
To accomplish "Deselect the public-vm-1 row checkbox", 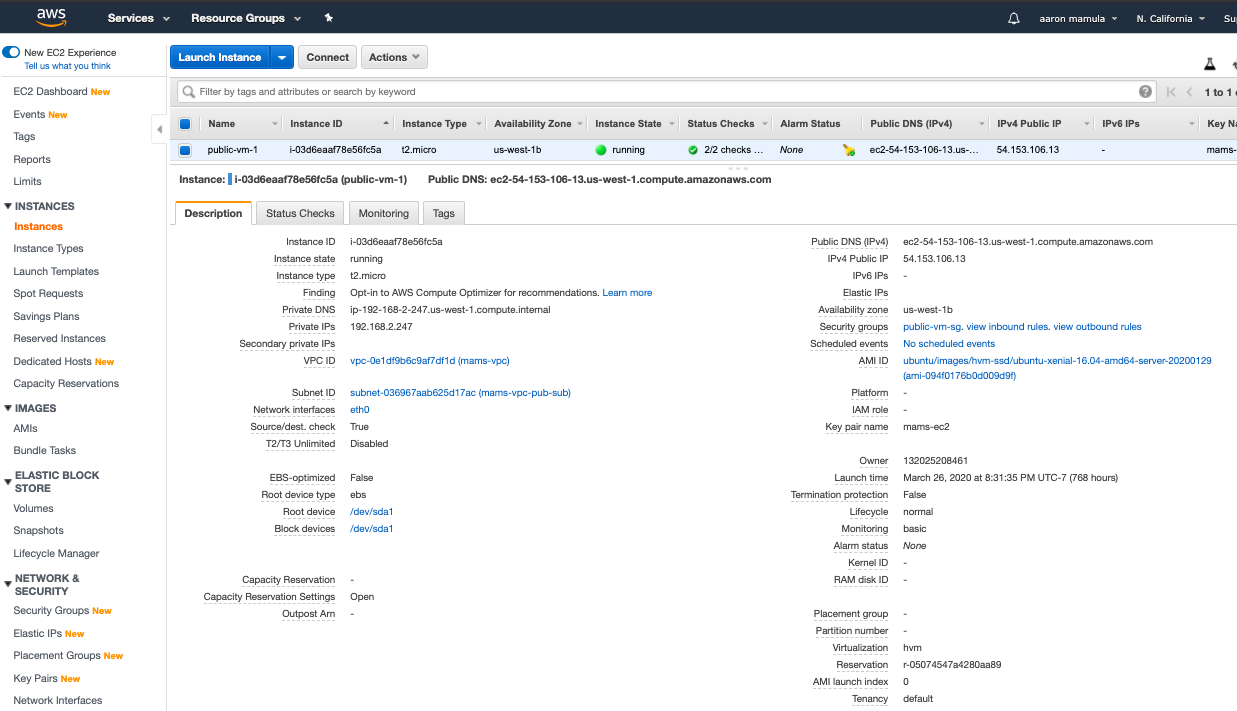I will click(x=185, y=150).
